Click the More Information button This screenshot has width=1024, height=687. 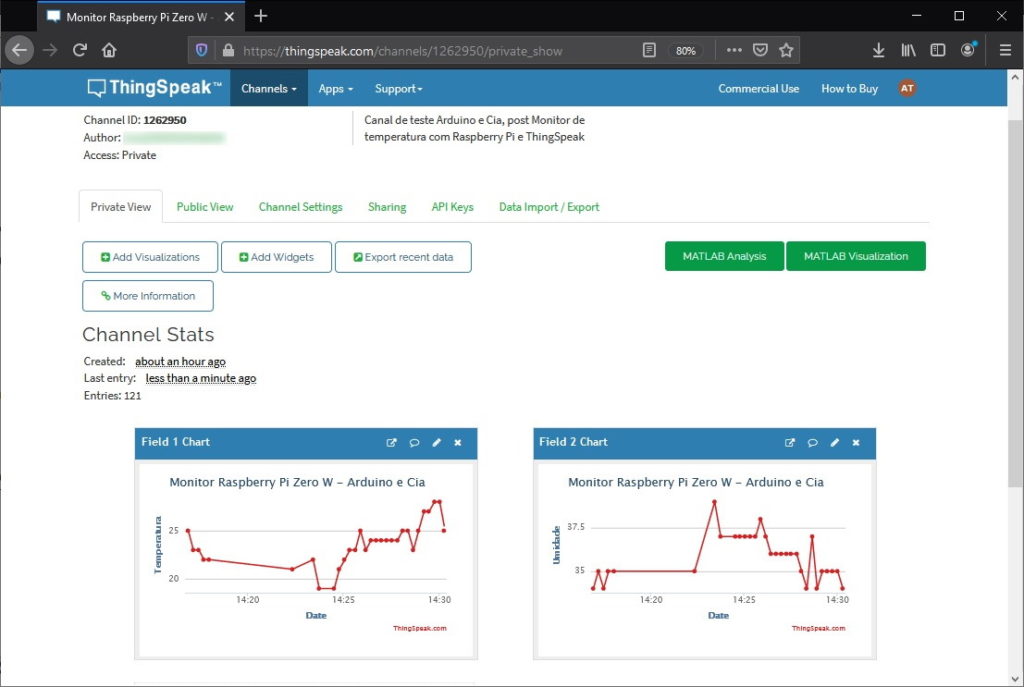click(148, 296)
